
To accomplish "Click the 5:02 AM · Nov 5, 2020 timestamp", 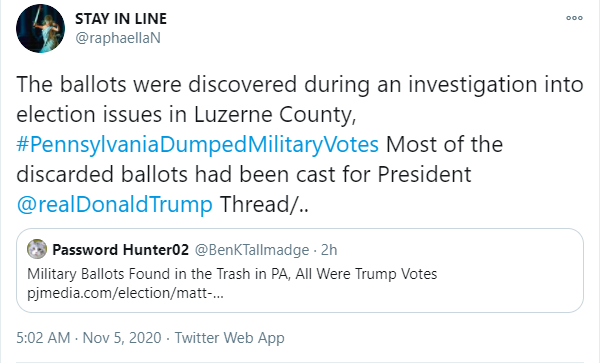I will coord(89,338).
